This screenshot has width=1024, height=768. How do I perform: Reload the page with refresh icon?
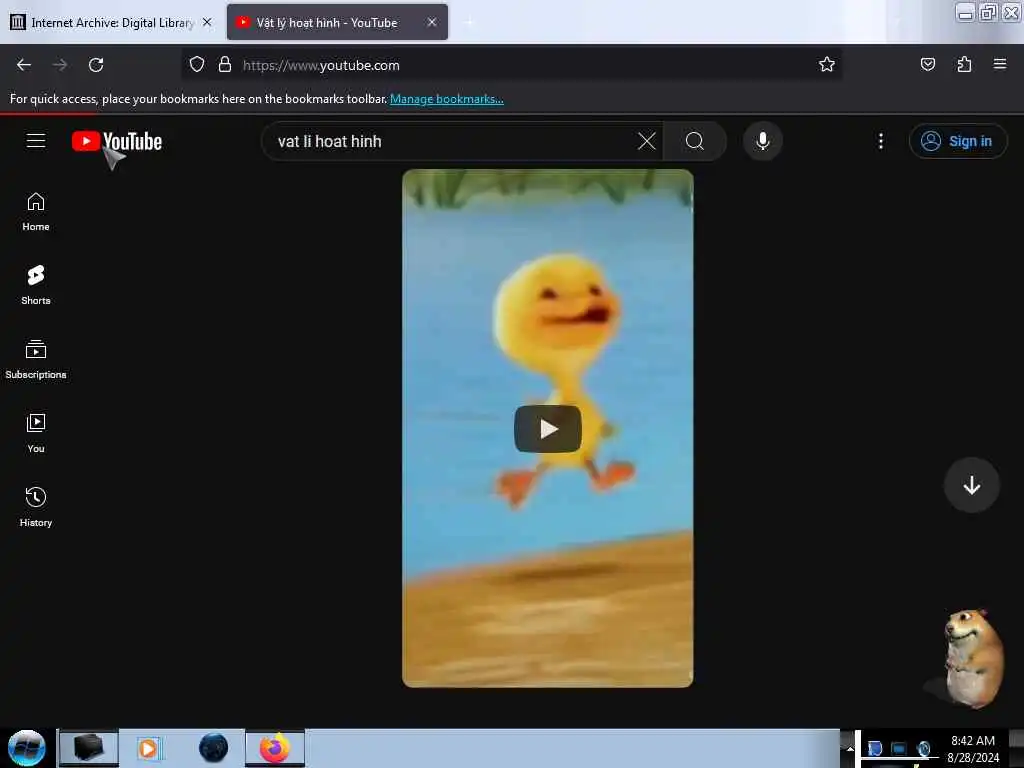tap(96, 65)
